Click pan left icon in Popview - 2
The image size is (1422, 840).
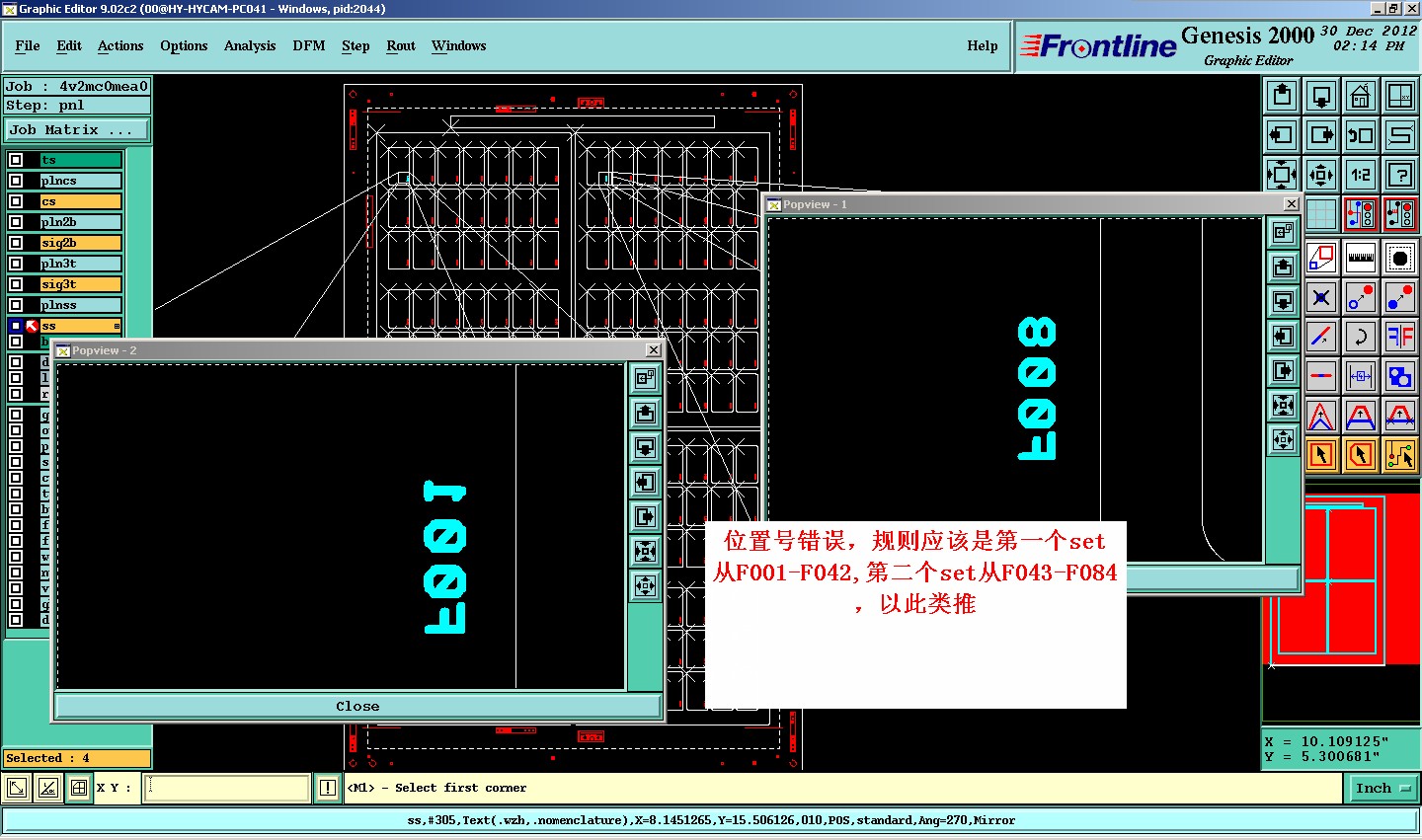click(646, 483)
